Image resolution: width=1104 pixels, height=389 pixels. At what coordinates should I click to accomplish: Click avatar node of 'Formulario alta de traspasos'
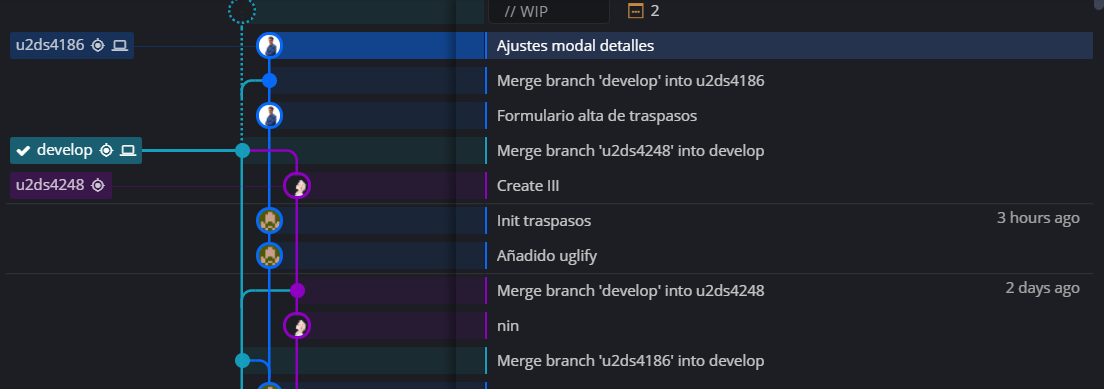(x=269, y=116)
